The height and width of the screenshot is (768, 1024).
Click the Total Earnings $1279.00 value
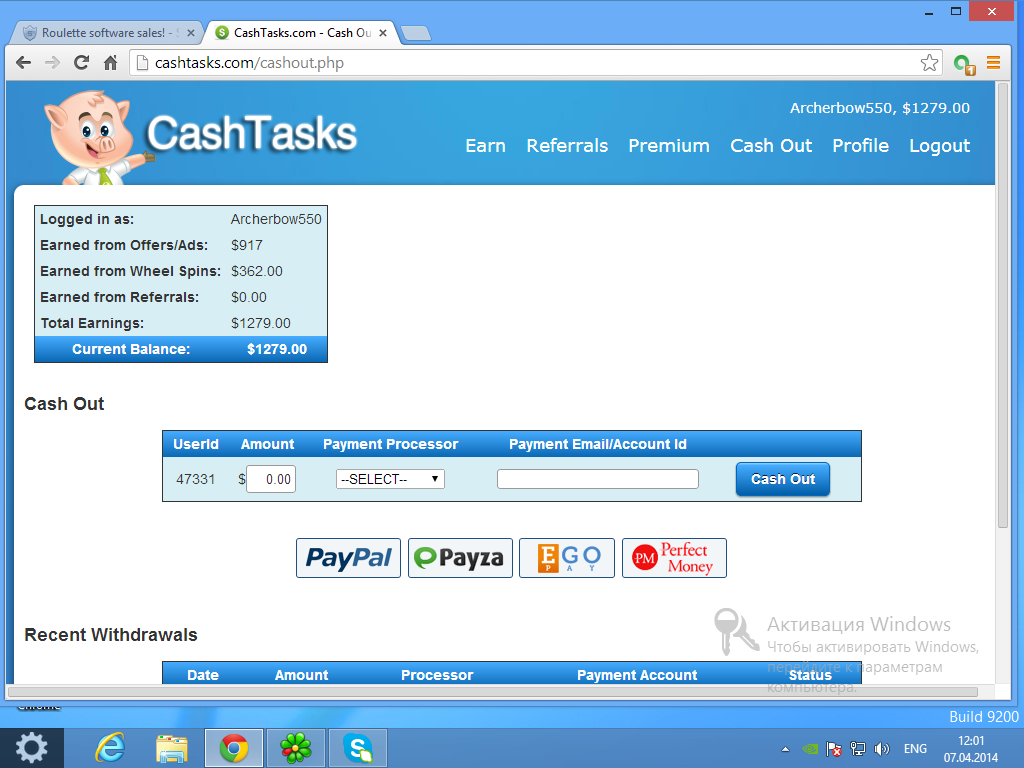pos(261,323)
